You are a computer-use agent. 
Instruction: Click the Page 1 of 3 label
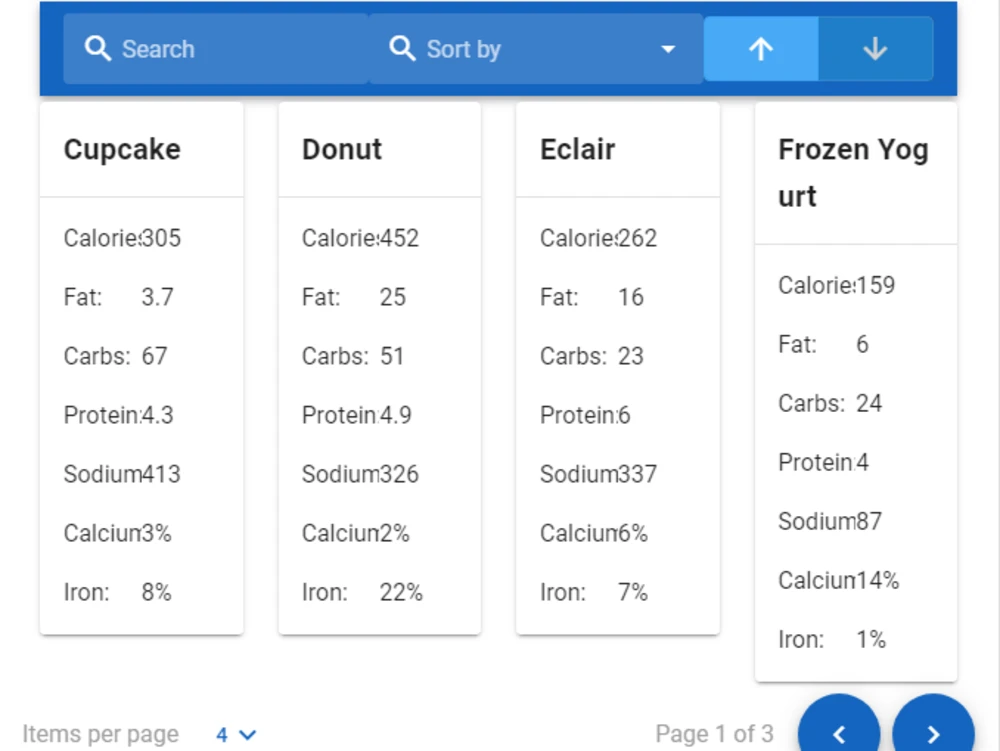[x=712, y=733]
